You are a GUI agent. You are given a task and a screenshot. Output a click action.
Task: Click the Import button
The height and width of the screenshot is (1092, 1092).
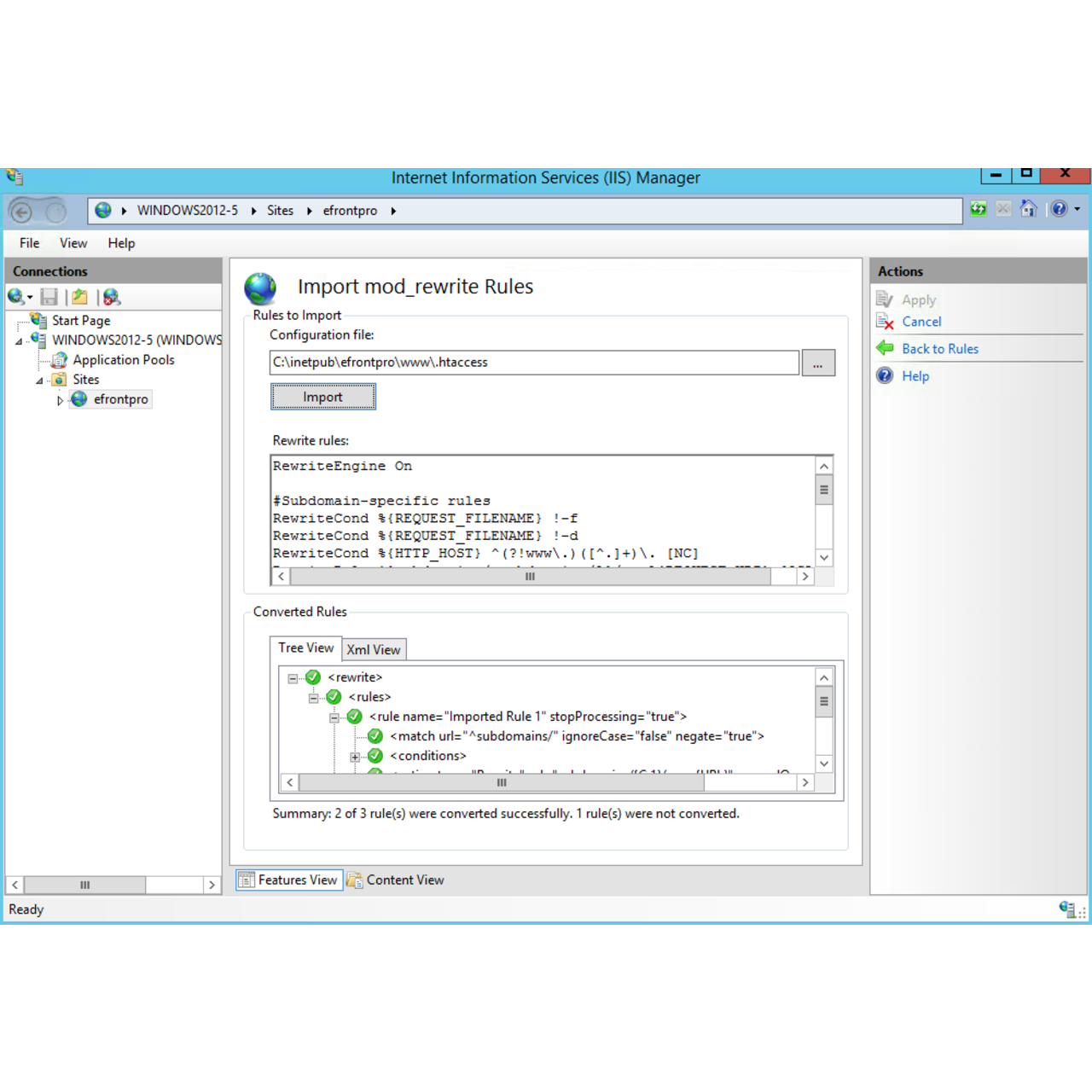pos(322,397)
